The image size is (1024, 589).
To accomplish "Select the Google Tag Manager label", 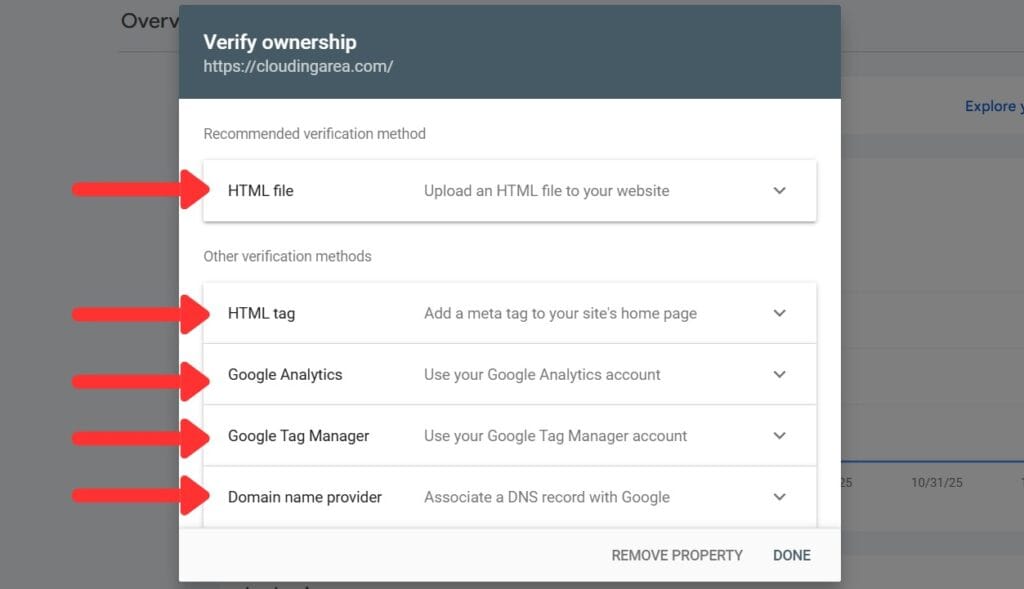I will pos(298,436).
